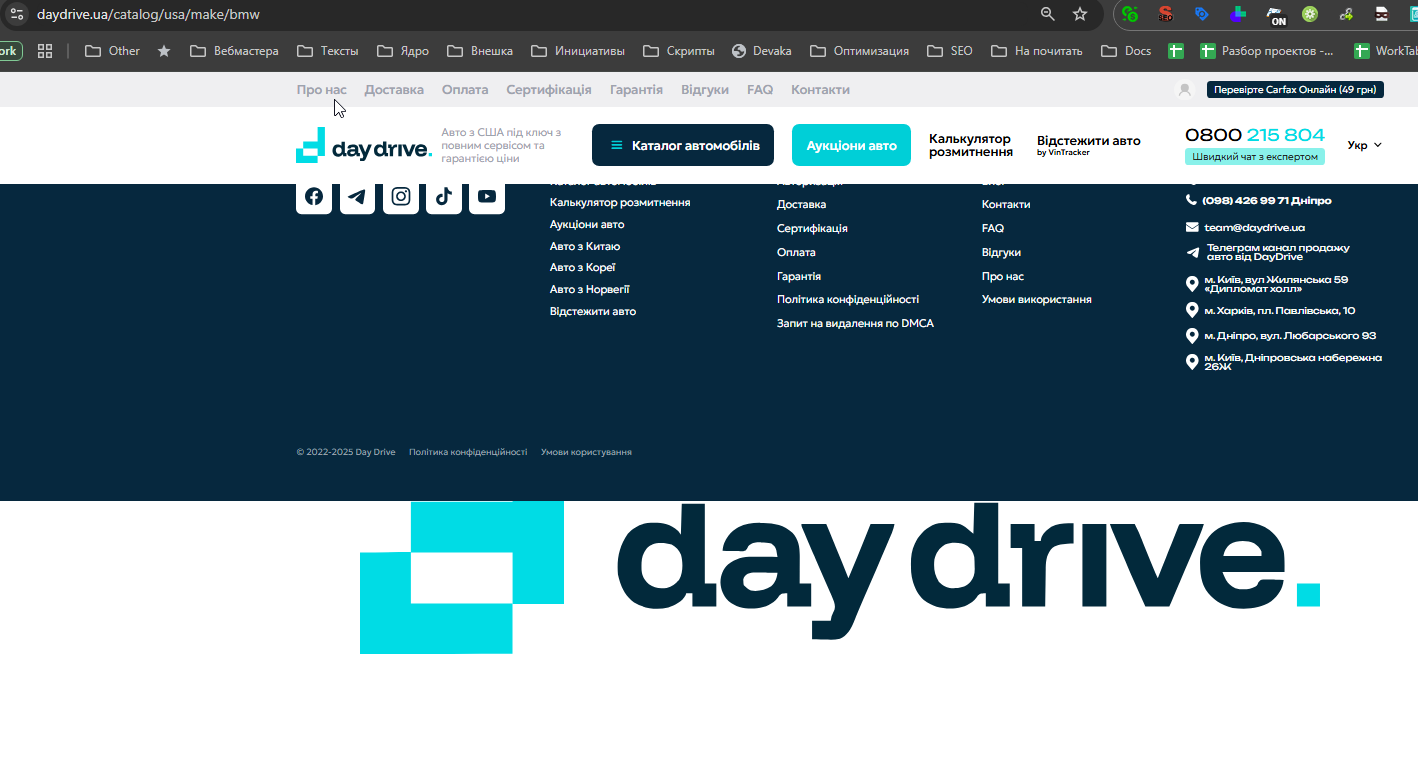This screenshot has height=764, width=1418.
Task: Click the paper-plane icon beside Телеграм канал
Action: coord(1192,253)
